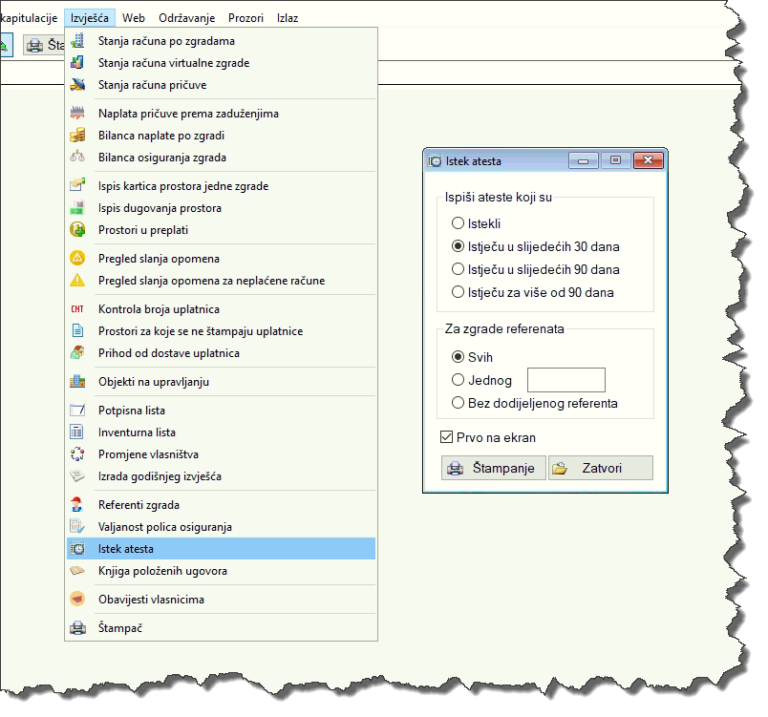768x717 pixels.
Task: Choose Objekti na upravljanju menu entry
Action: point(221,382)
